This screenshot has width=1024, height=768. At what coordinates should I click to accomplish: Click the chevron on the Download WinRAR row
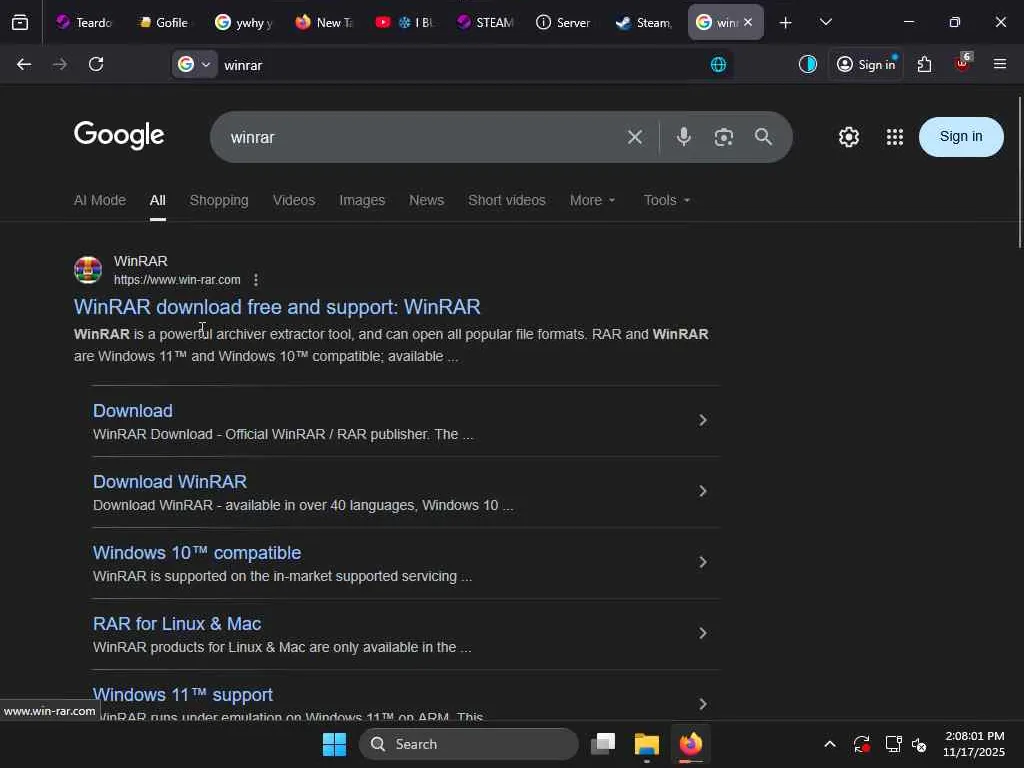click(x=703, y=491)
